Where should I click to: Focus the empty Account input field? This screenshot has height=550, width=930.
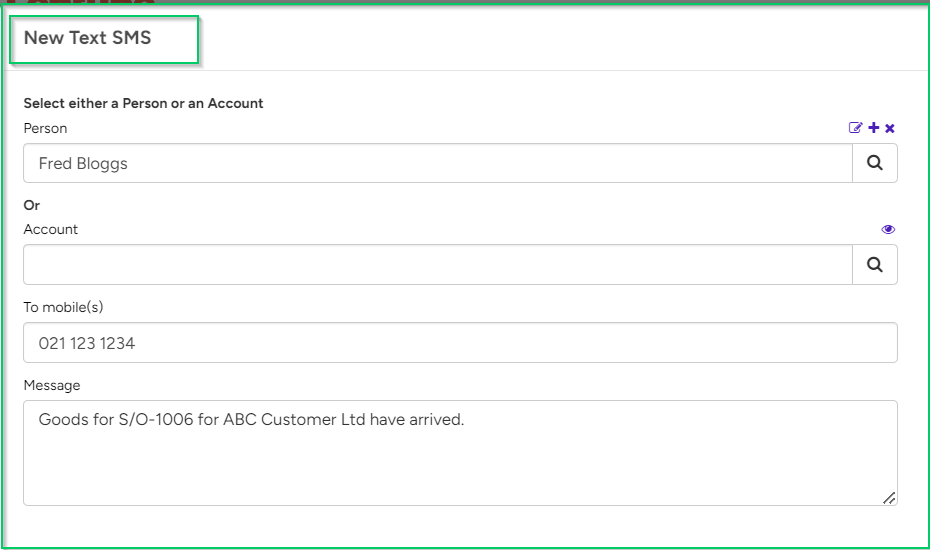pos(438,265)
